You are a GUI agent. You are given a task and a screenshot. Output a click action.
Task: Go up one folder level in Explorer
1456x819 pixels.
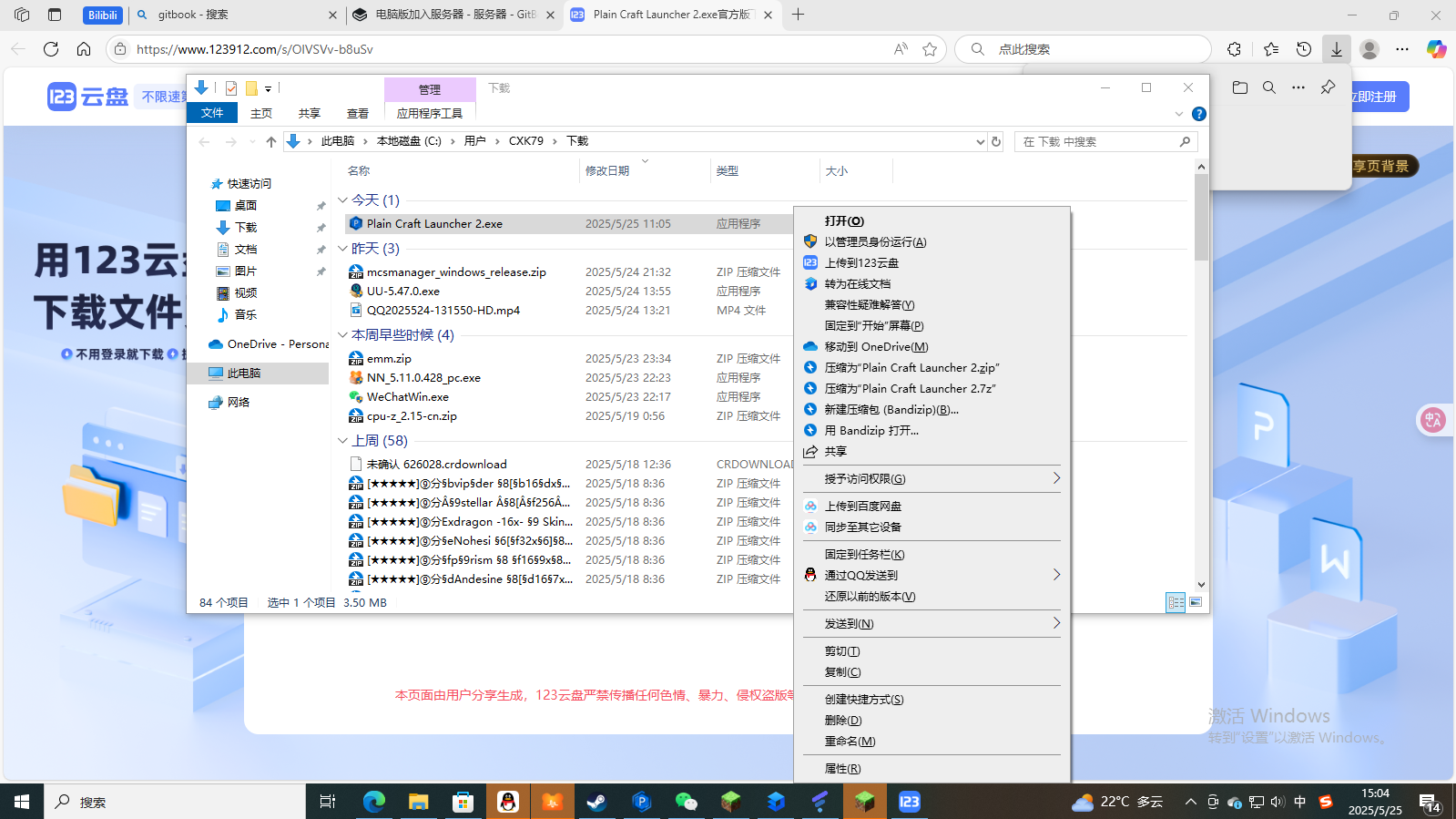coord(270,141)
